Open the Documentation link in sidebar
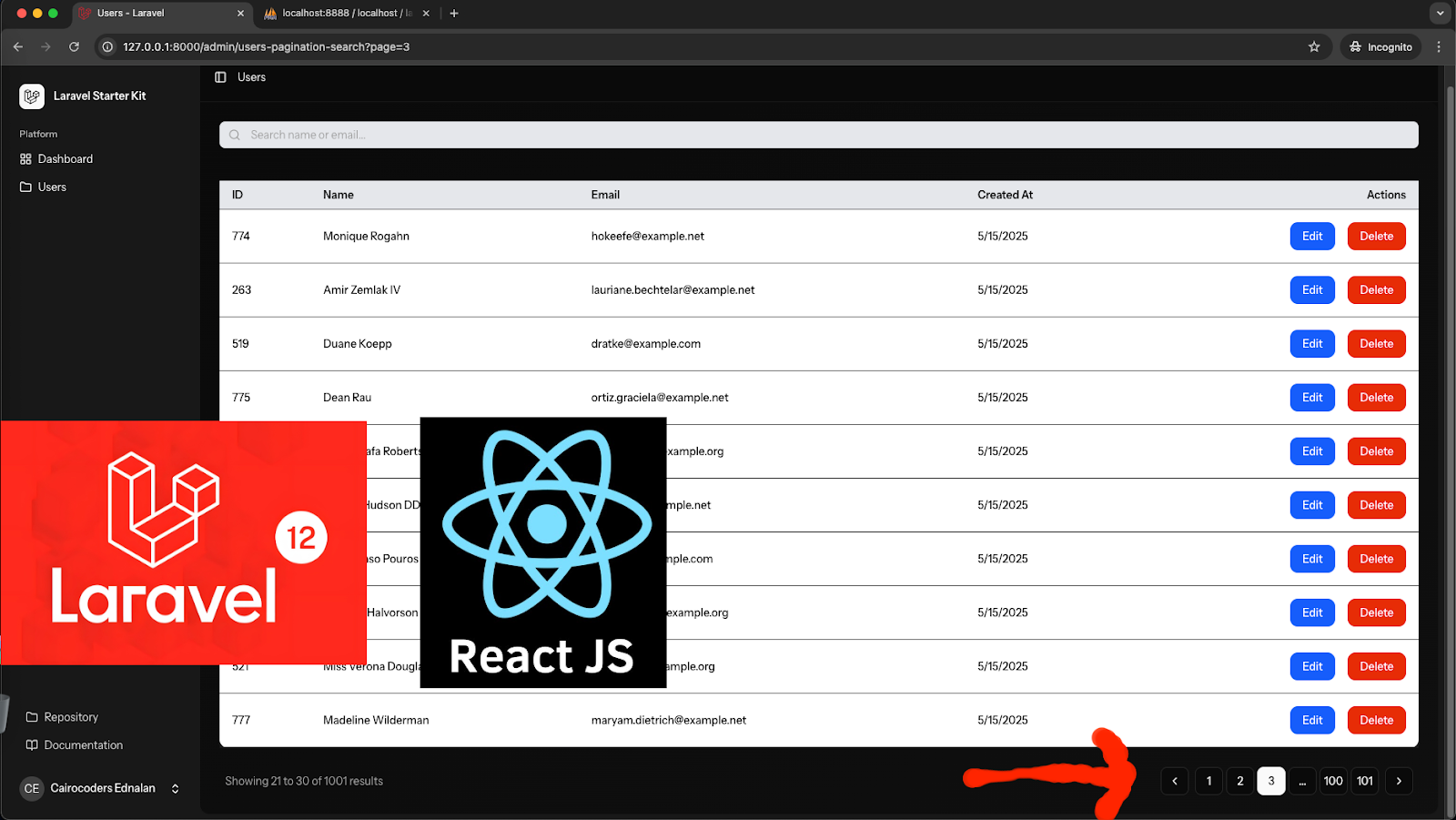The image size is (1456, 820). pyautogui.click(x=75, y=745)
